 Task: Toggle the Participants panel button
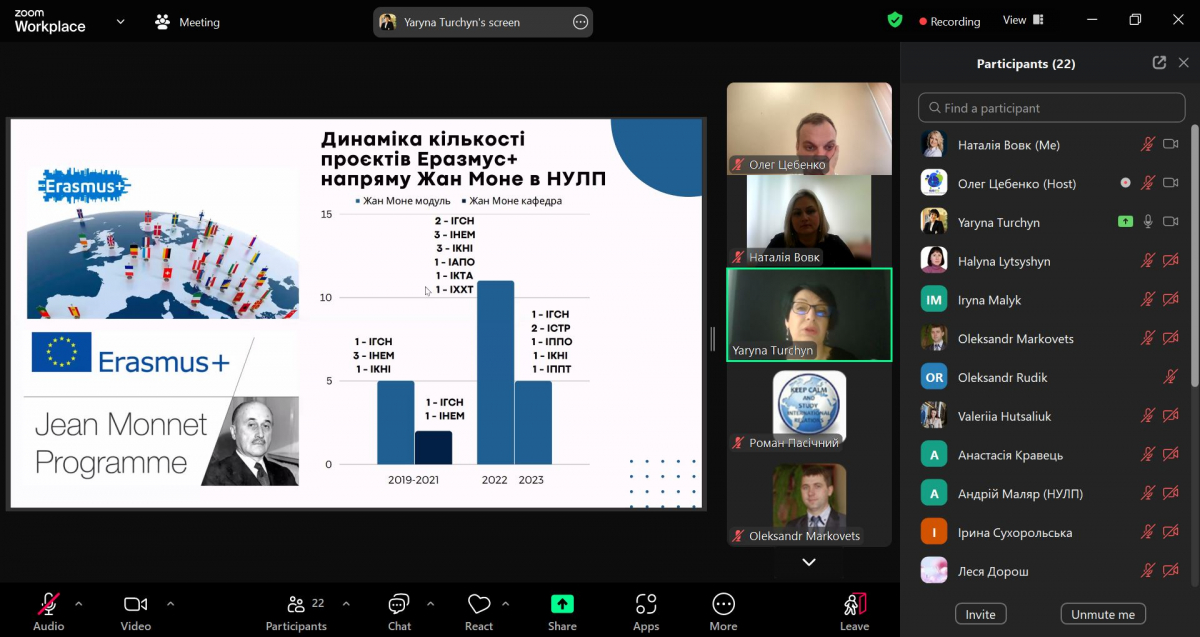pyautogui.click(x=296, y=610)
